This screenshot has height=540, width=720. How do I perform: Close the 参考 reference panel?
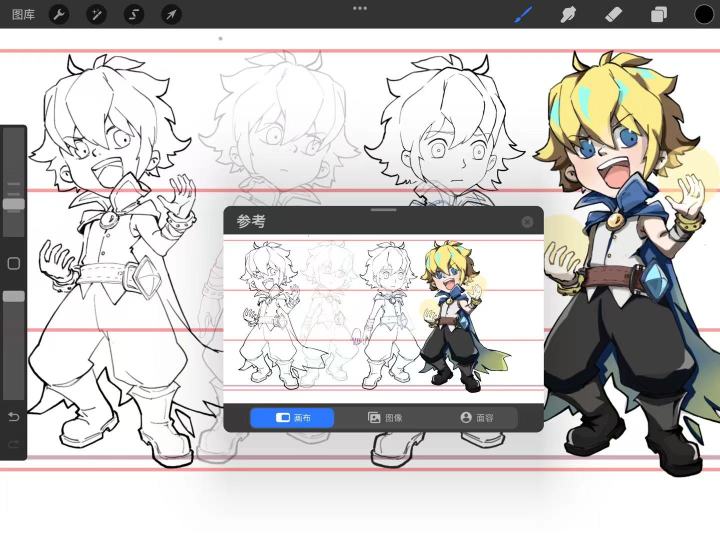pyautogui.click(x=527, y=222)
